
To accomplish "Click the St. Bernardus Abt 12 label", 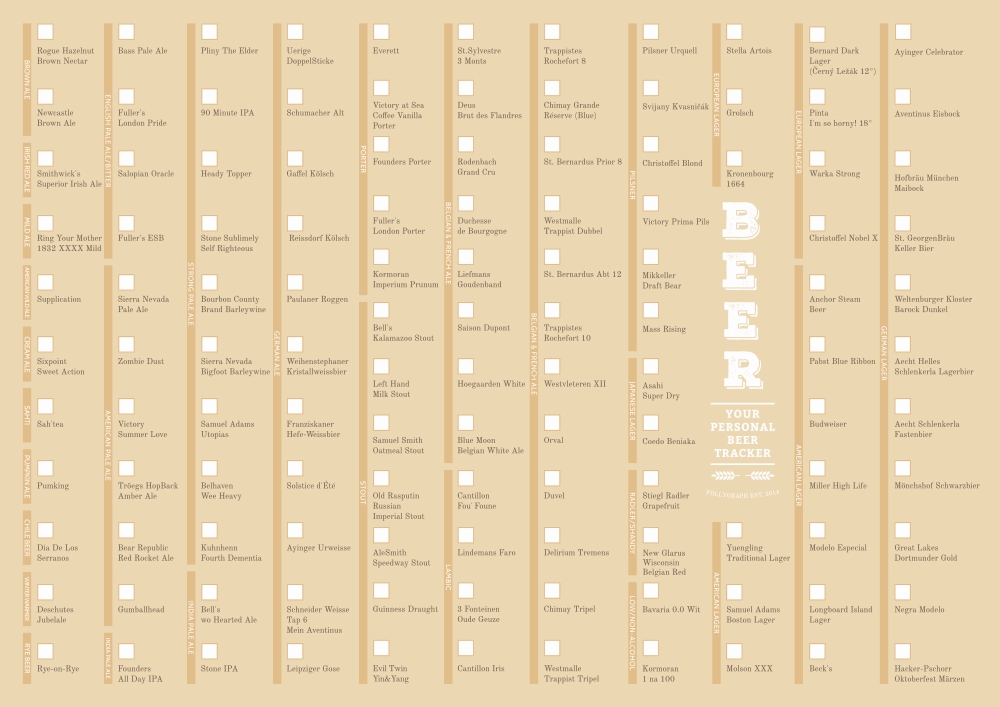I will 582,274.
